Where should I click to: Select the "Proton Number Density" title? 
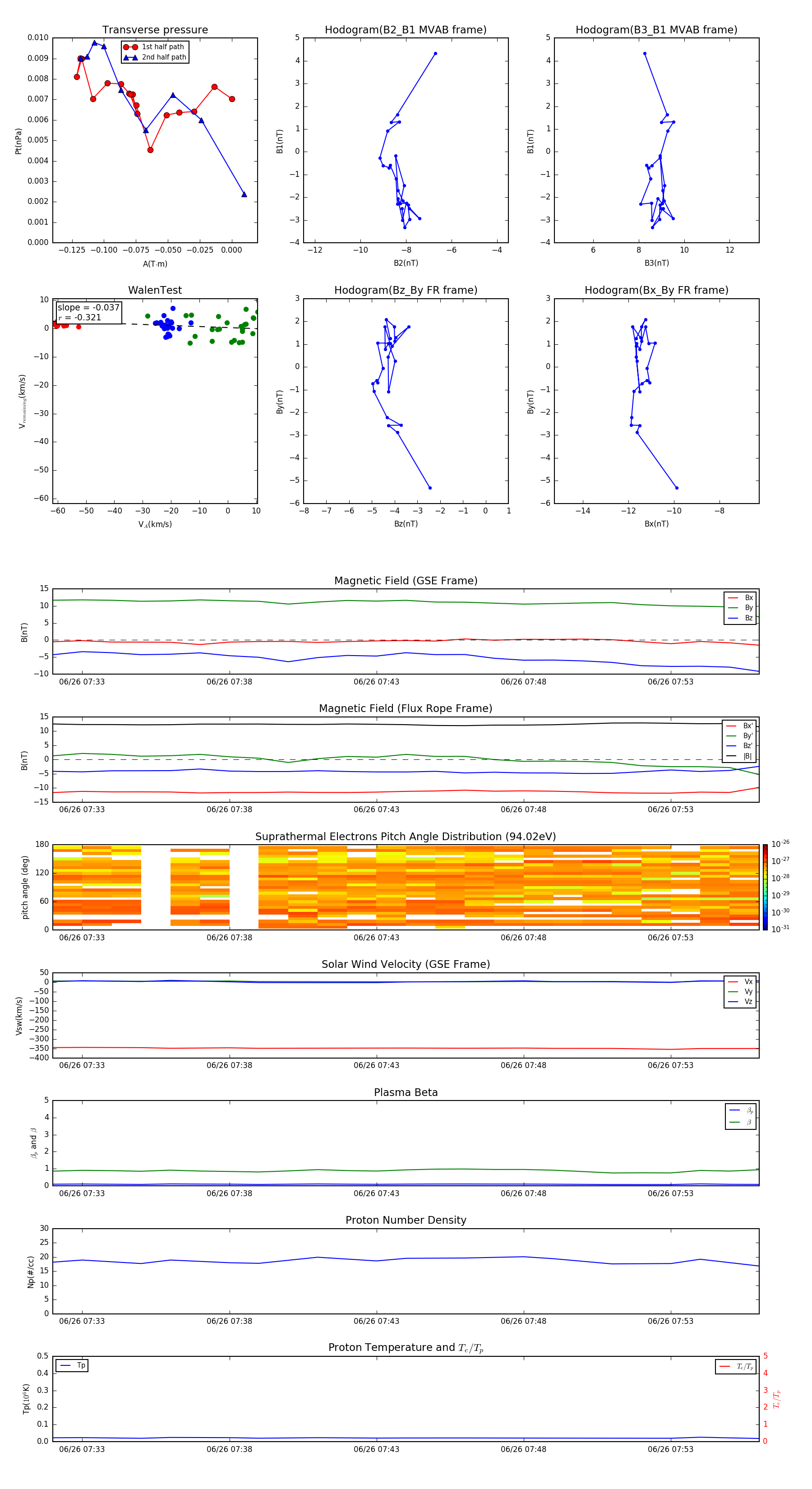pyautogui.click(x=406, y=1220)
